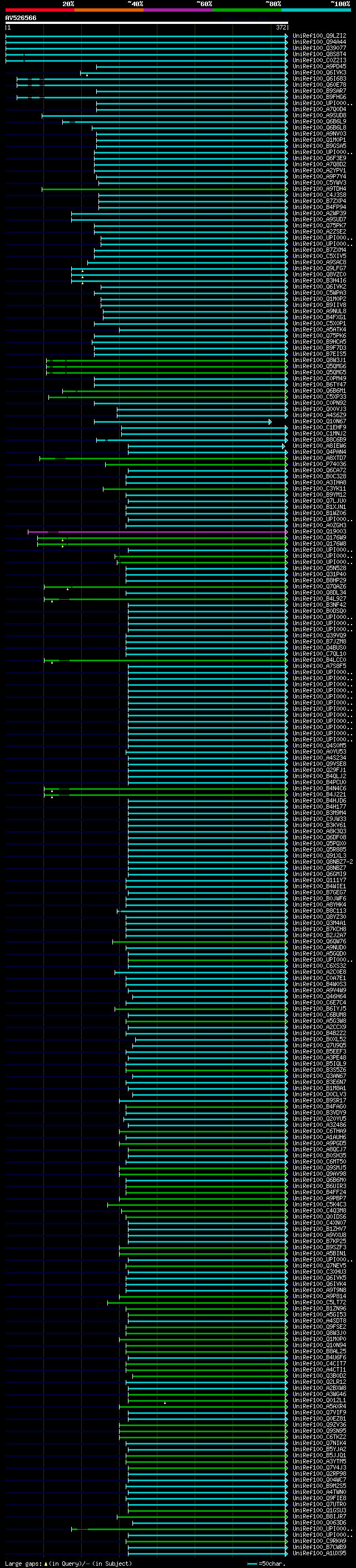Select hit label UniRef100_Q91XL3
Image resolution: width=356 pixels, height=1568 pixels.
click(319, 856)
